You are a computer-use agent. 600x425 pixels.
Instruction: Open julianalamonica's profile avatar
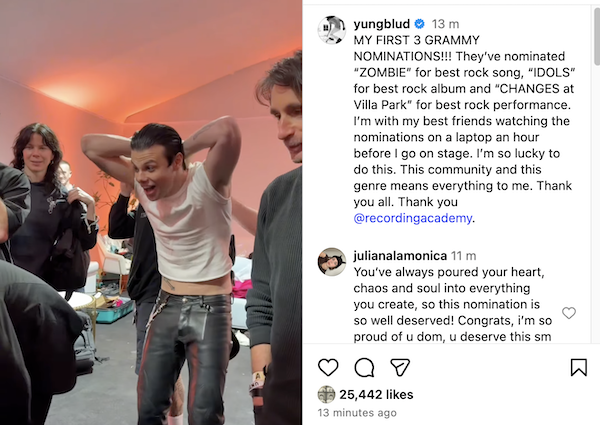tap(332, 262)
